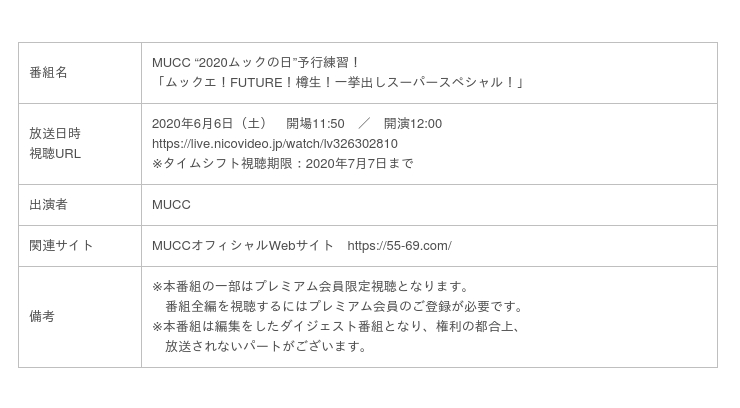Viewport: 740px width, 408px height.
Task: Click the note 放送されないパートがございます
Action: click(266, 346)
